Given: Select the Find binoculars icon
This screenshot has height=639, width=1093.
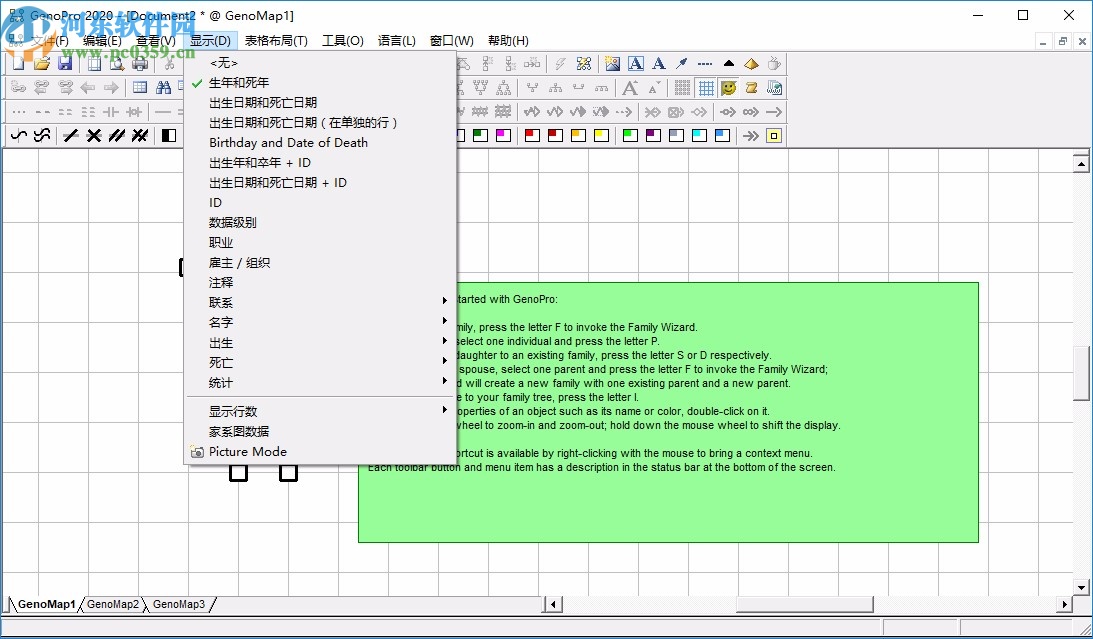Looking at the screenshot, I should point(164,87).
